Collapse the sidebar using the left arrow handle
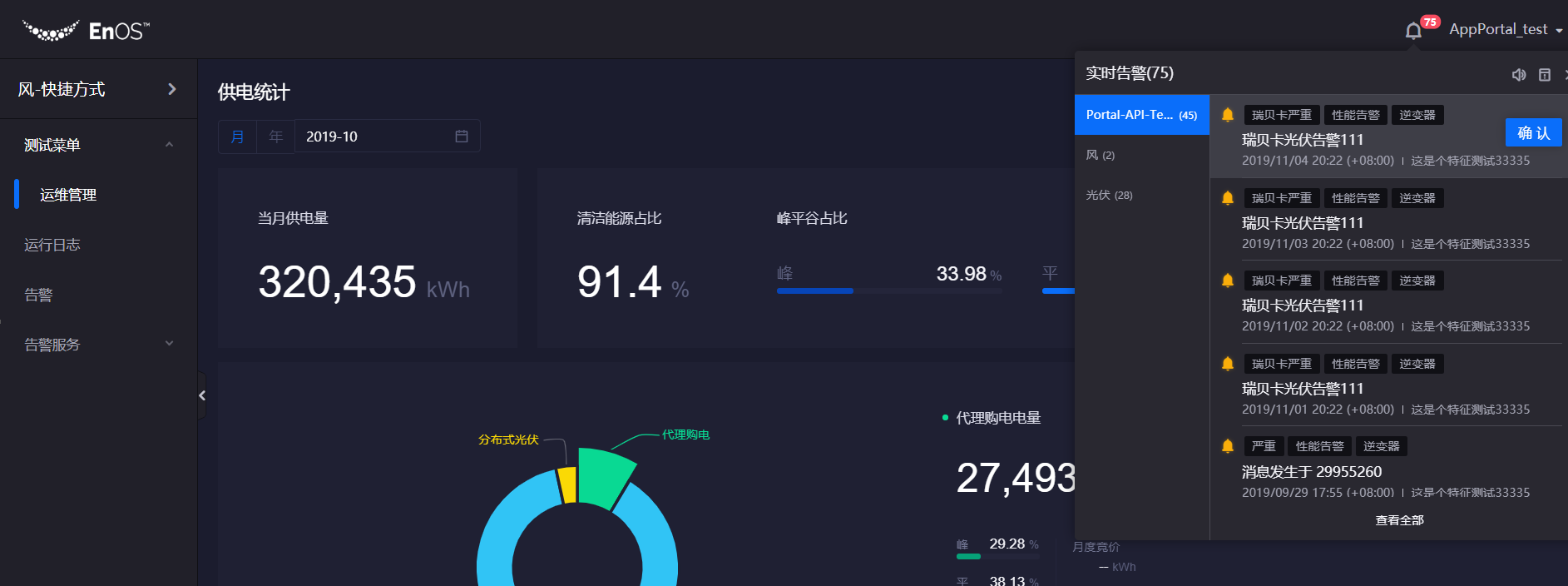The width and height of the screenshot is (1568, 586). tap(202, 395)
